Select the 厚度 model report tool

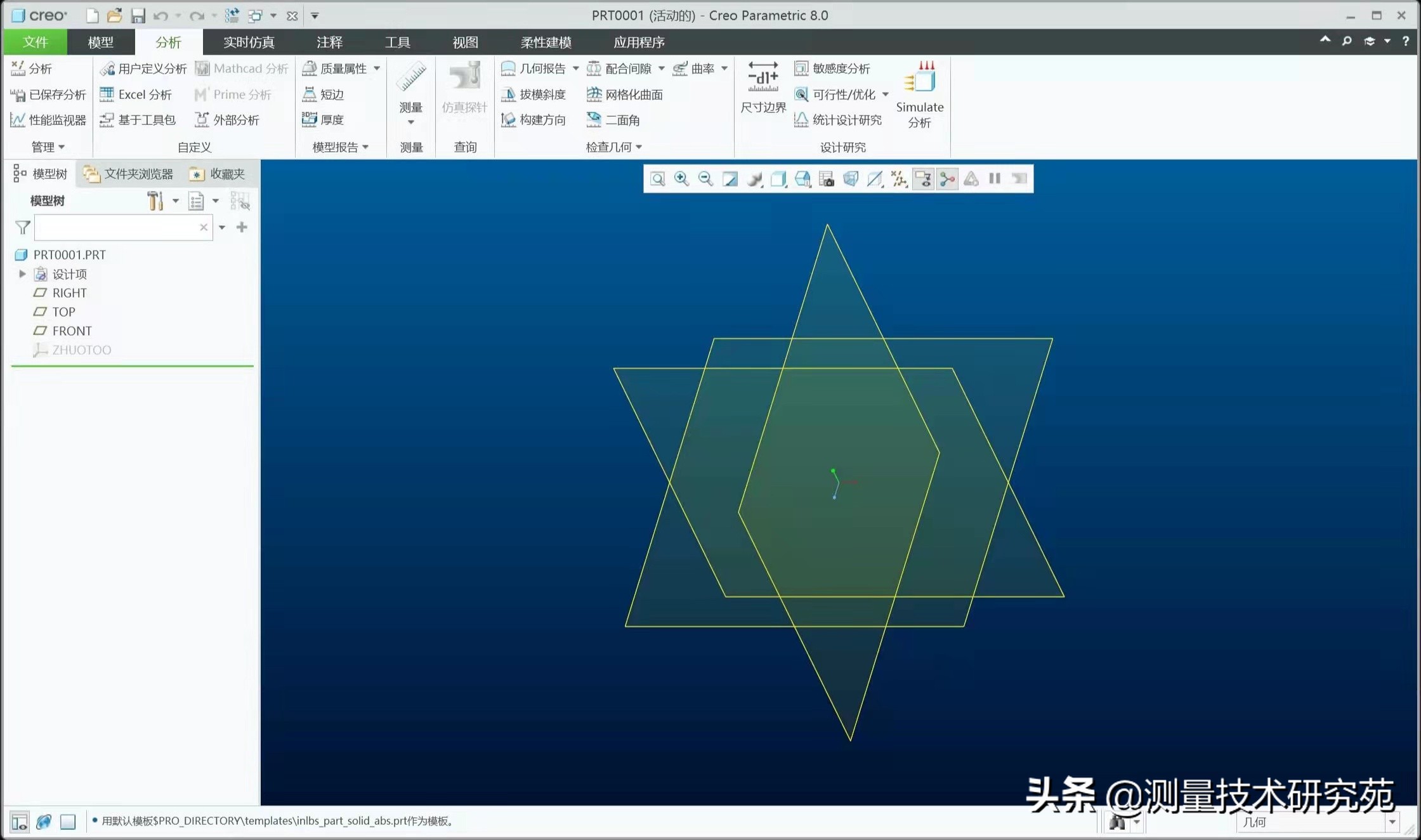322,120
